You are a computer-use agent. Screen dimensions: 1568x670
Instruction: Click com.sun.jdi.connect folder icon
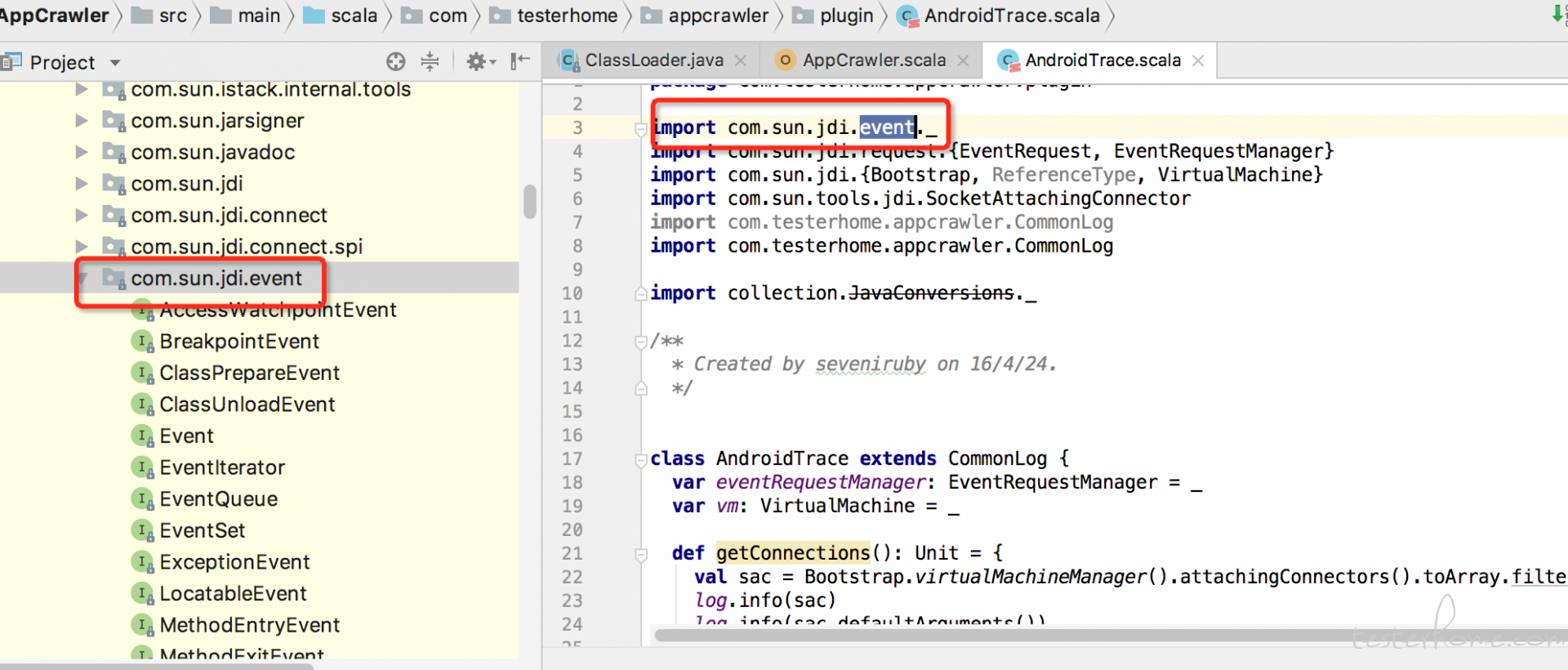point(114,215)
